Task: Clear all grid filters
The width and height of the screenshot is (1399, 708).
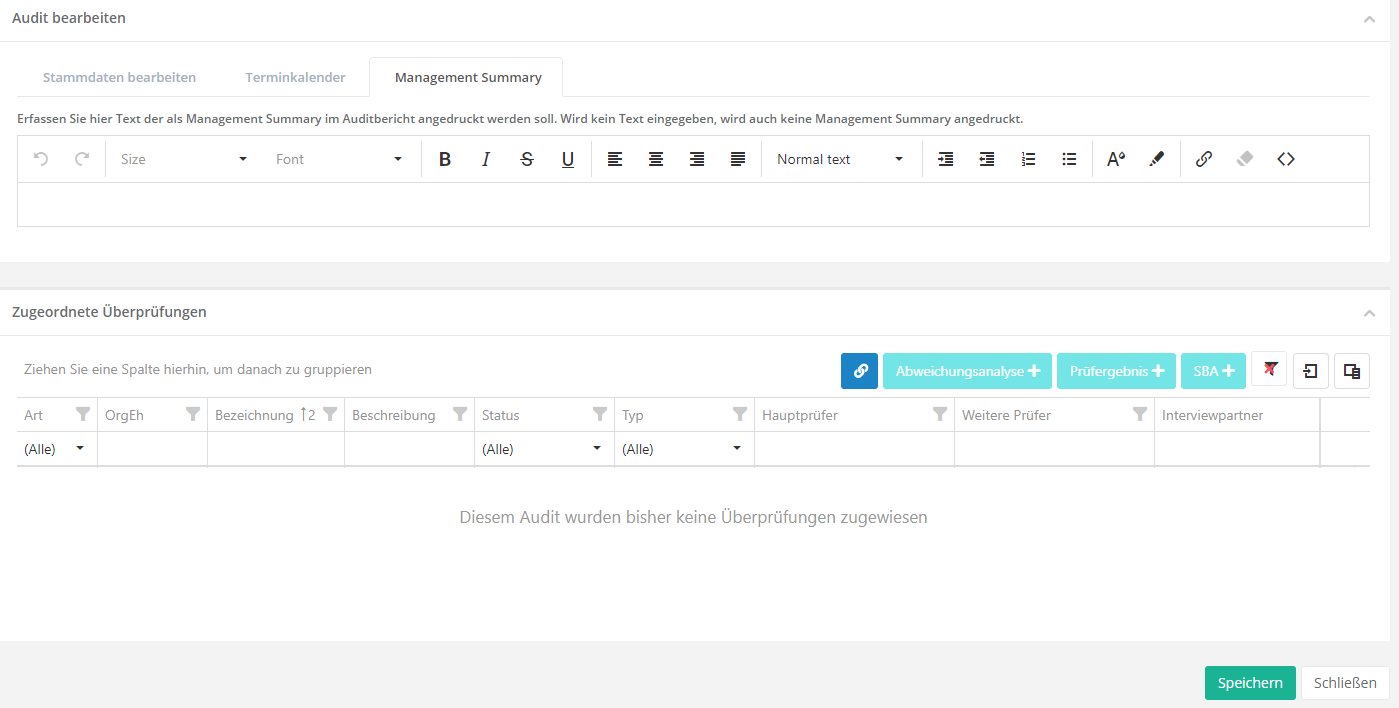Action: [x=1270, y=370]
